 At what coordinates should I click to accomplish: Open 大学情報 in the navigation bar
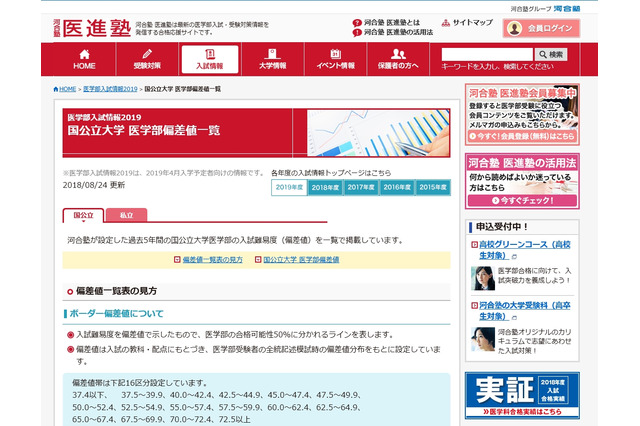point(273,60)
